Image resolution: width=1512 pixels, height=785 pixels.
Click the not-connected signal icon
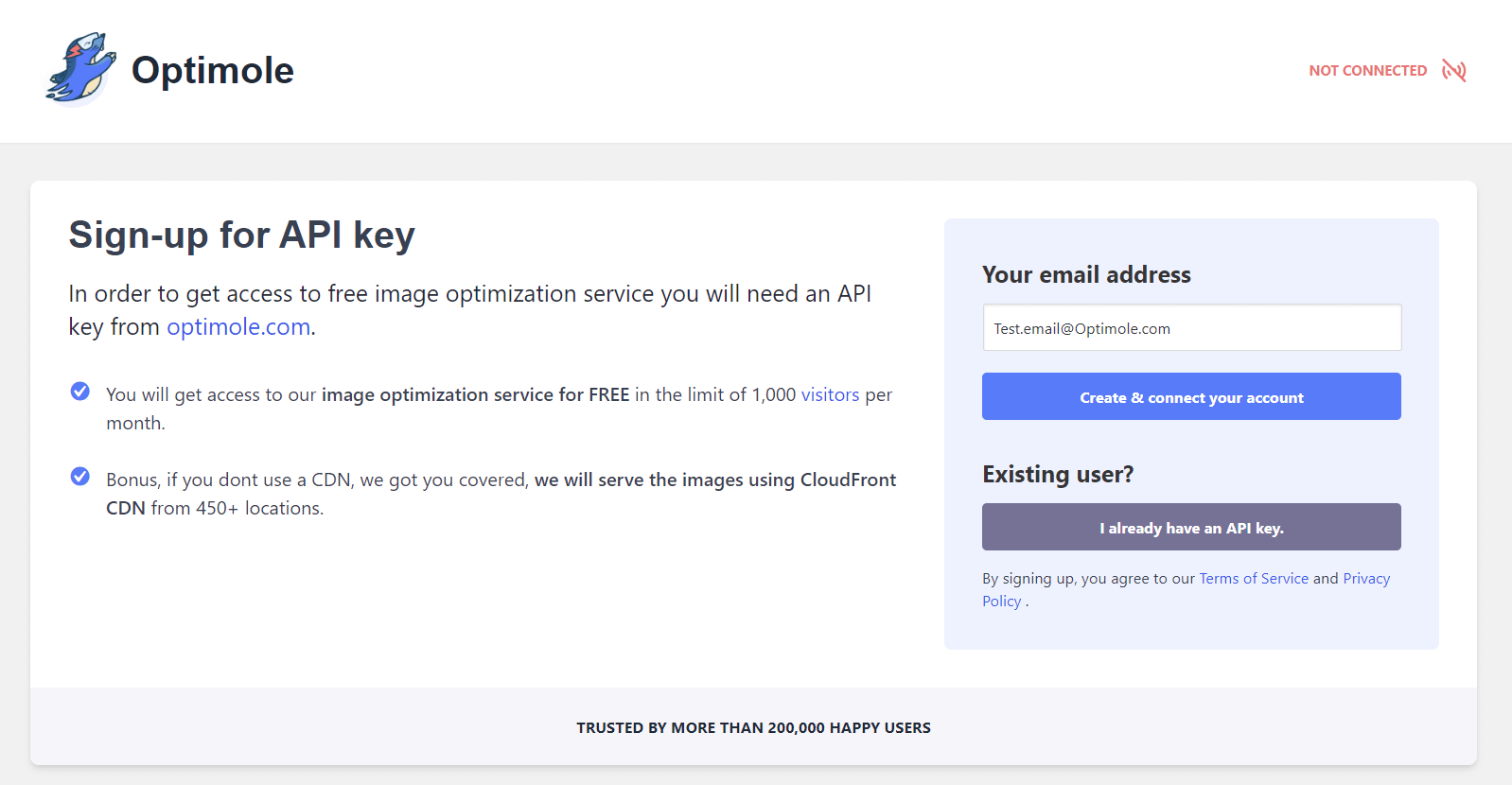pyautogui.click(x=1453, y=71)
